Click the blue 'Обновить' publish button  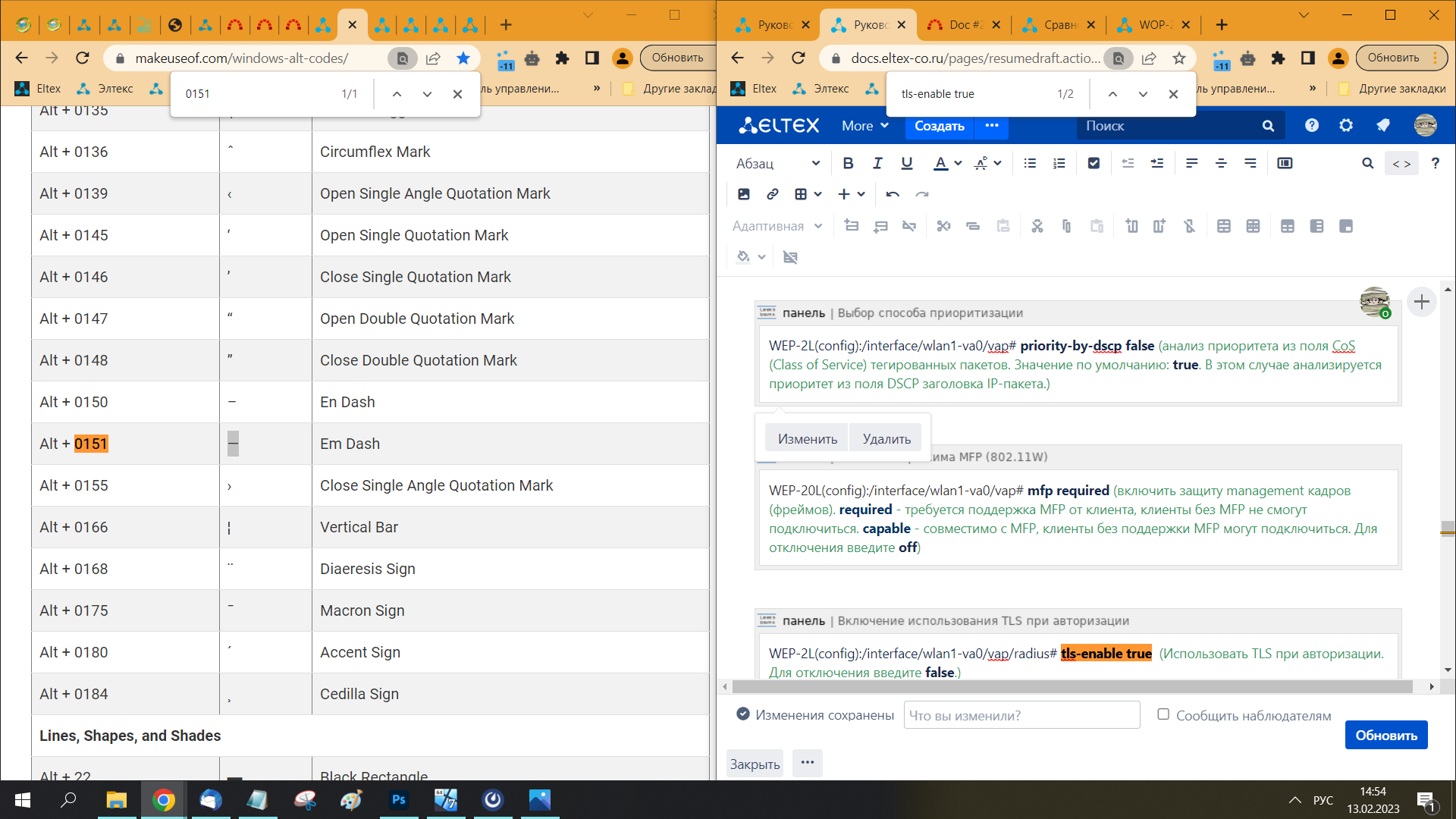click(x=1385, y=735)
